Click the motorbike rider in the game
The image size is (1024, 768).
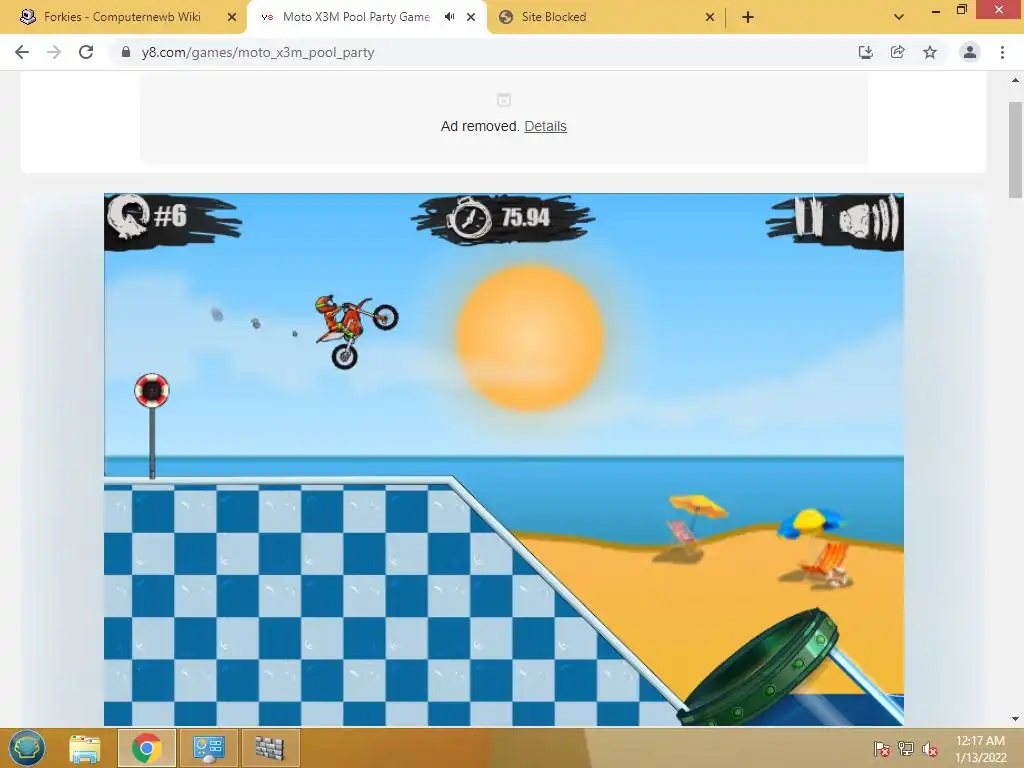[x=355, y=330]
